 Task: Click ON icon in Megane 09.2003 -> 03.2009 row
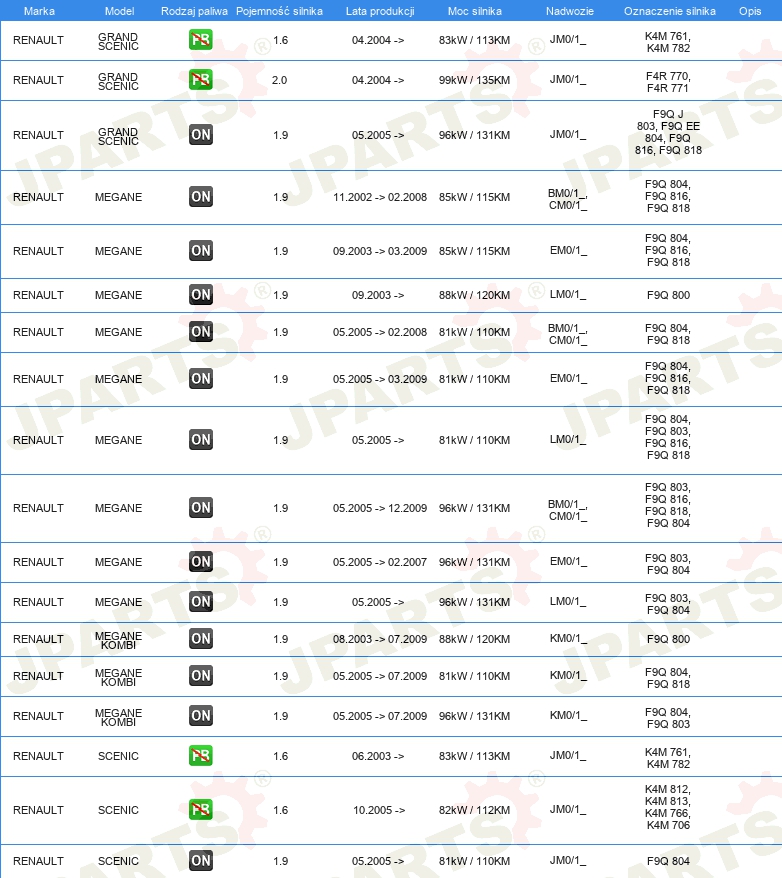coord(200,250)
